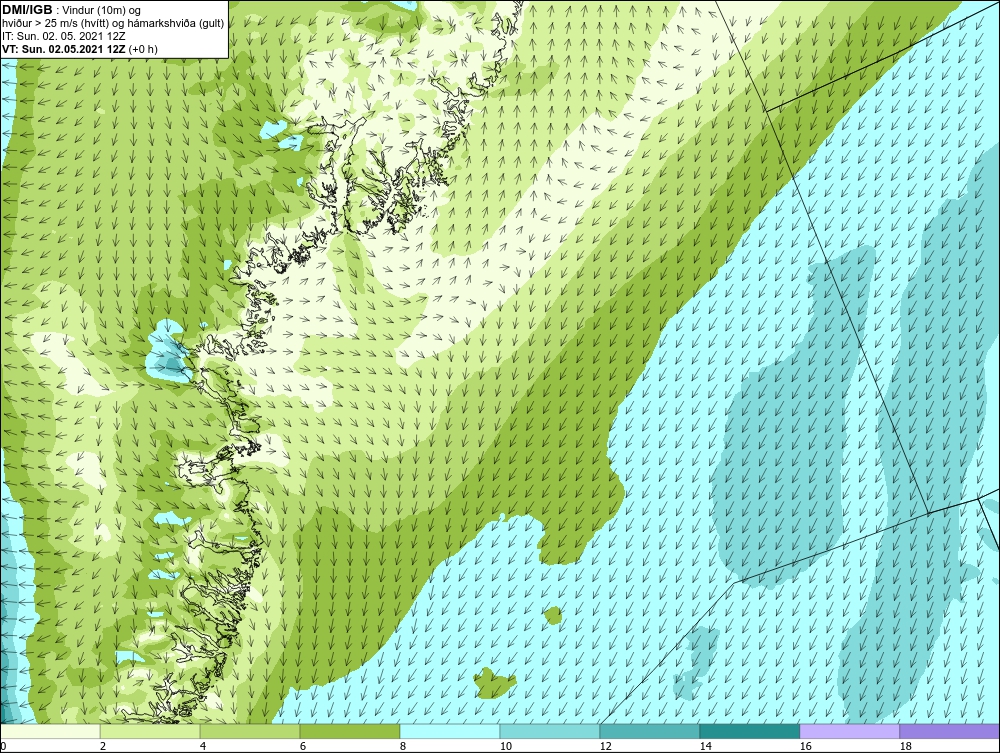
Task: Click the legend tick label '4'
Action: [203, 746]
